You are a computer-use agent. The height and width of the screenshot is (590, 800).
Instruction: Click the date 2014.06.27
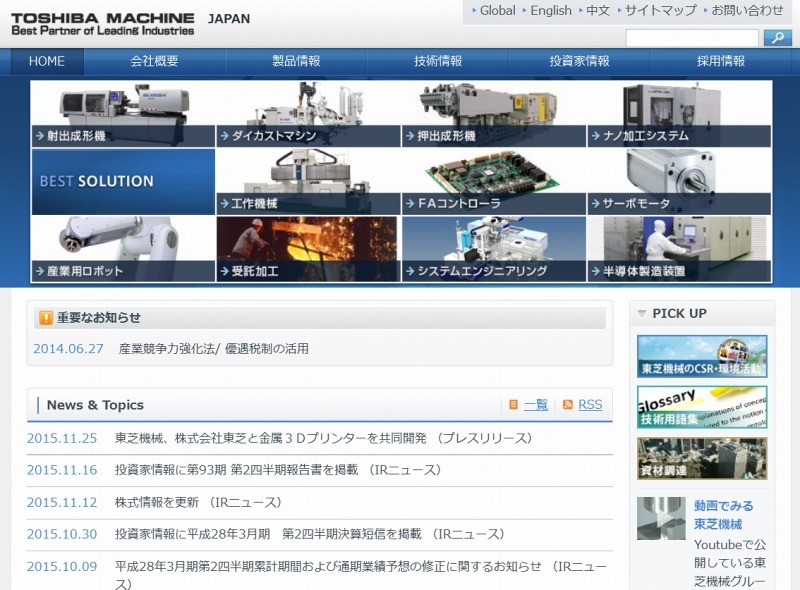(68, 349)
